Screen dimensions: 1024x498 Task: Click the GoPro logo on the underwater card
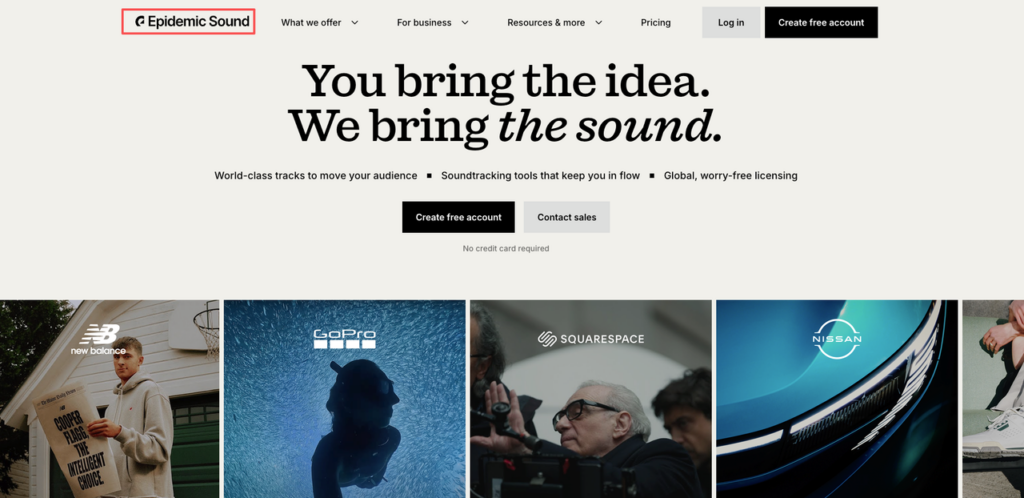coord(344,339)
